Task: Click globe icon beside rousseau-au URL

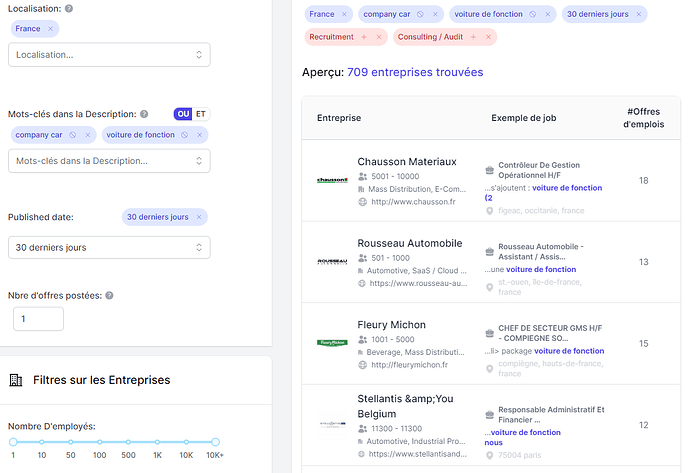Action: 362,283
